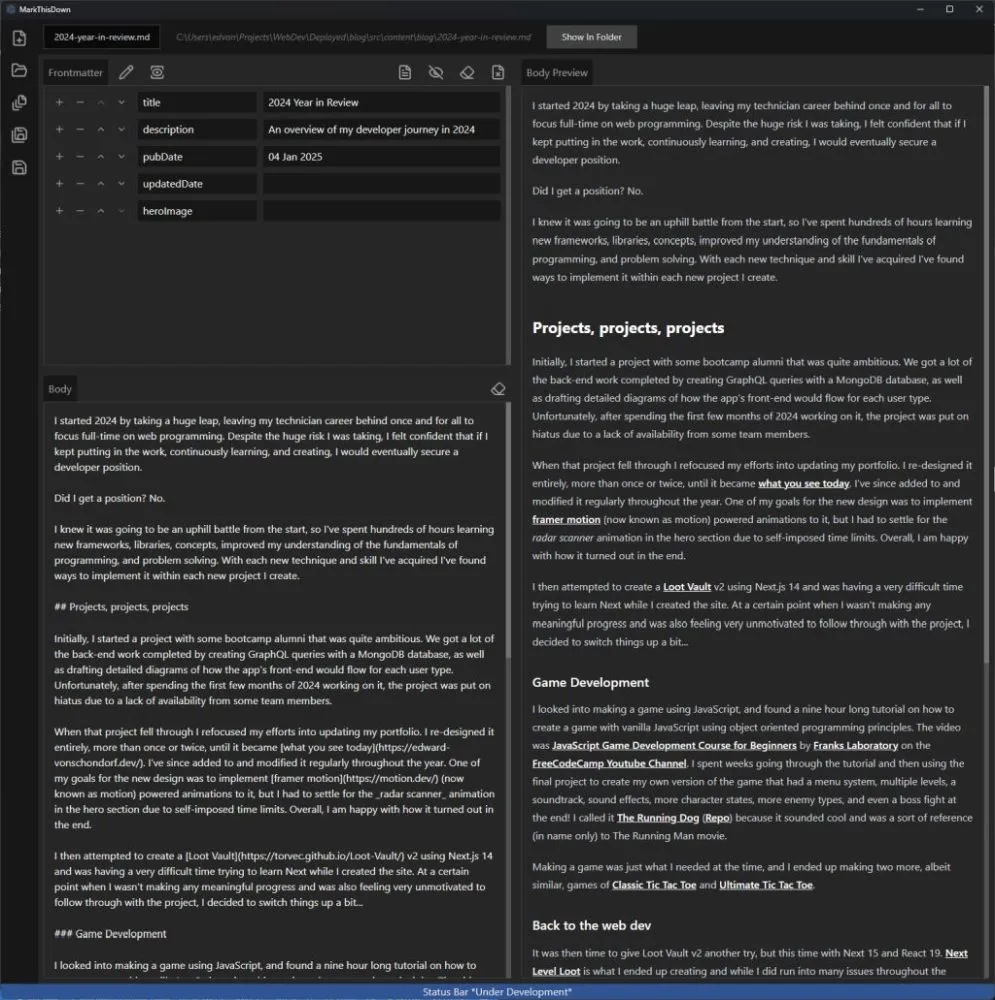Move the pubDate row up with its chevron
995x1000 pixels.
(101, 156)
